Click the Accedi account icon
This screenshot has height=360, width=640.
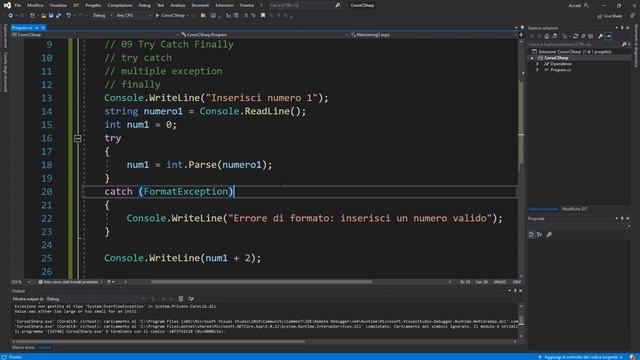[586, 5]
